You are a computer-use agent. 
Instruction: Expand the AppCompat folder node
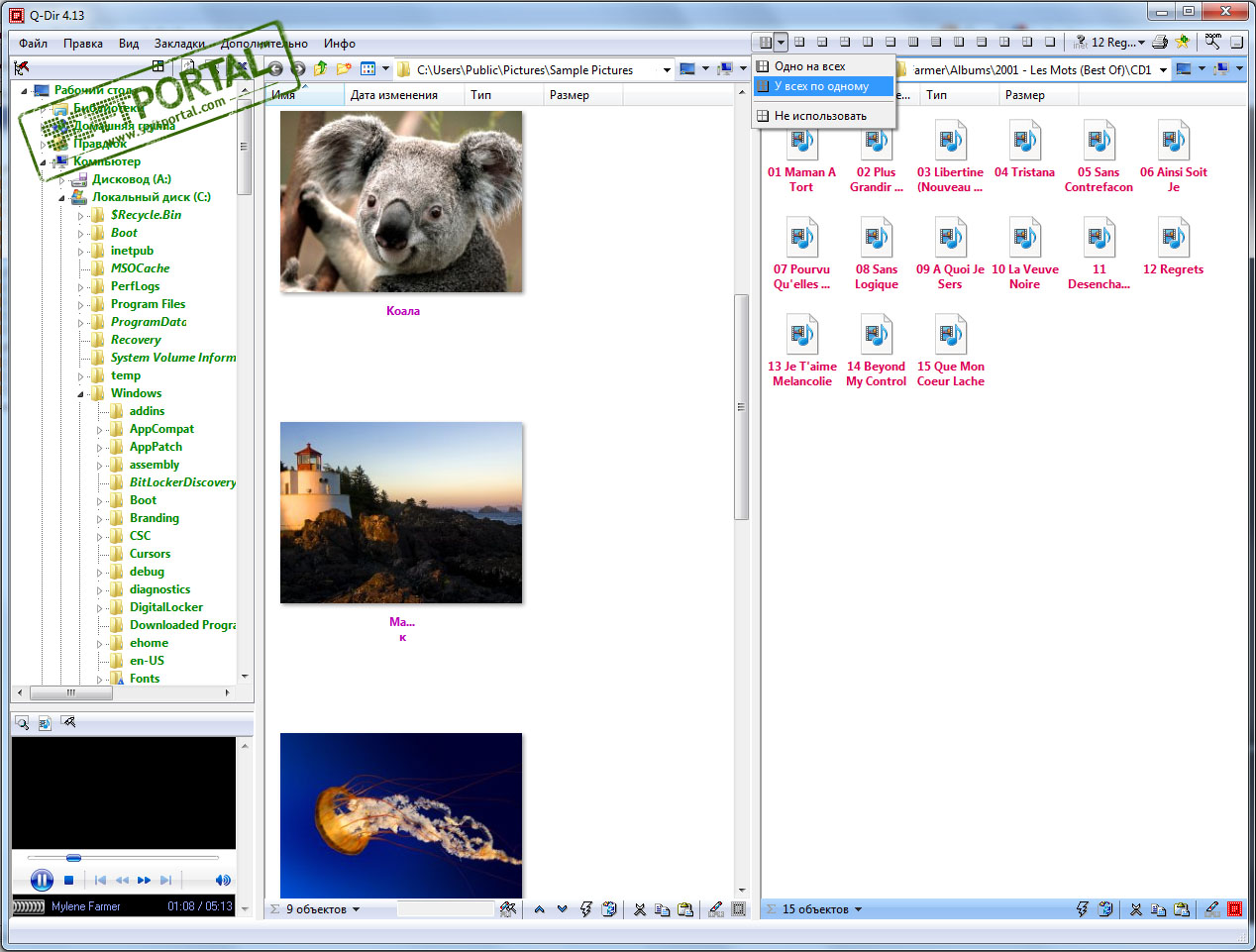click(100, 429)
